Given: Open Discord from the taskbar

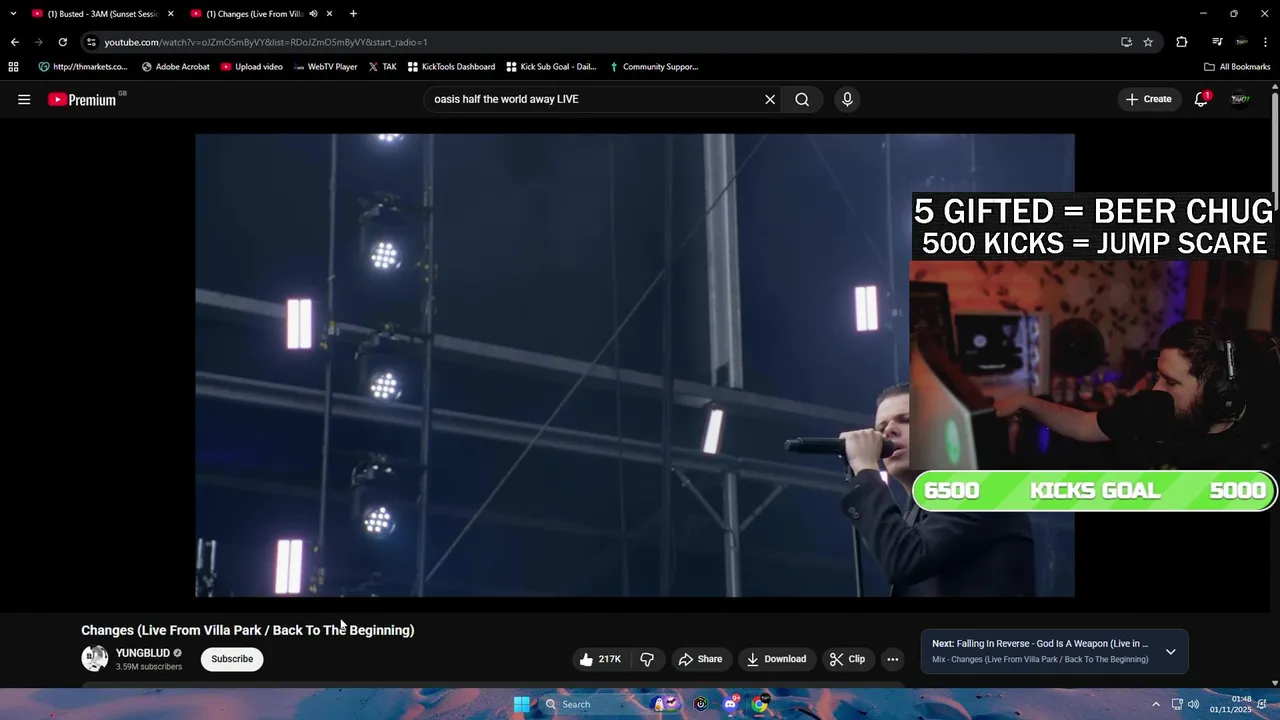Looking at the screenshot, I should (730, 704).
